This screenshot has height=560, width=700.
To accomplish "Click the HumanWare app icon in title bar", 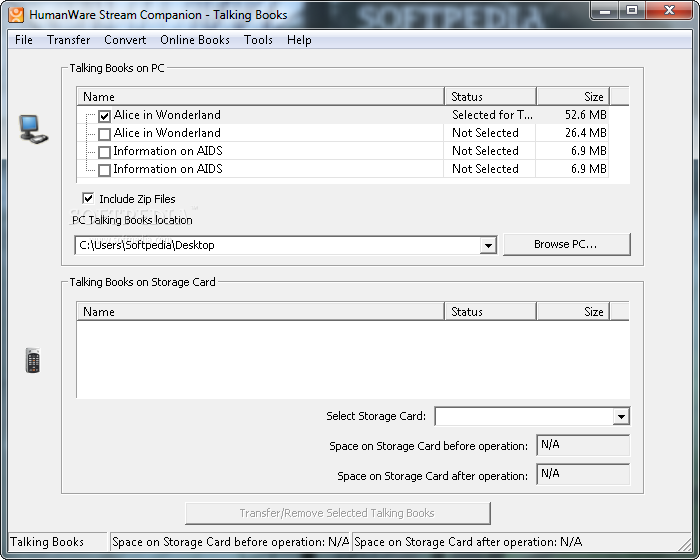I will point(16,14).
